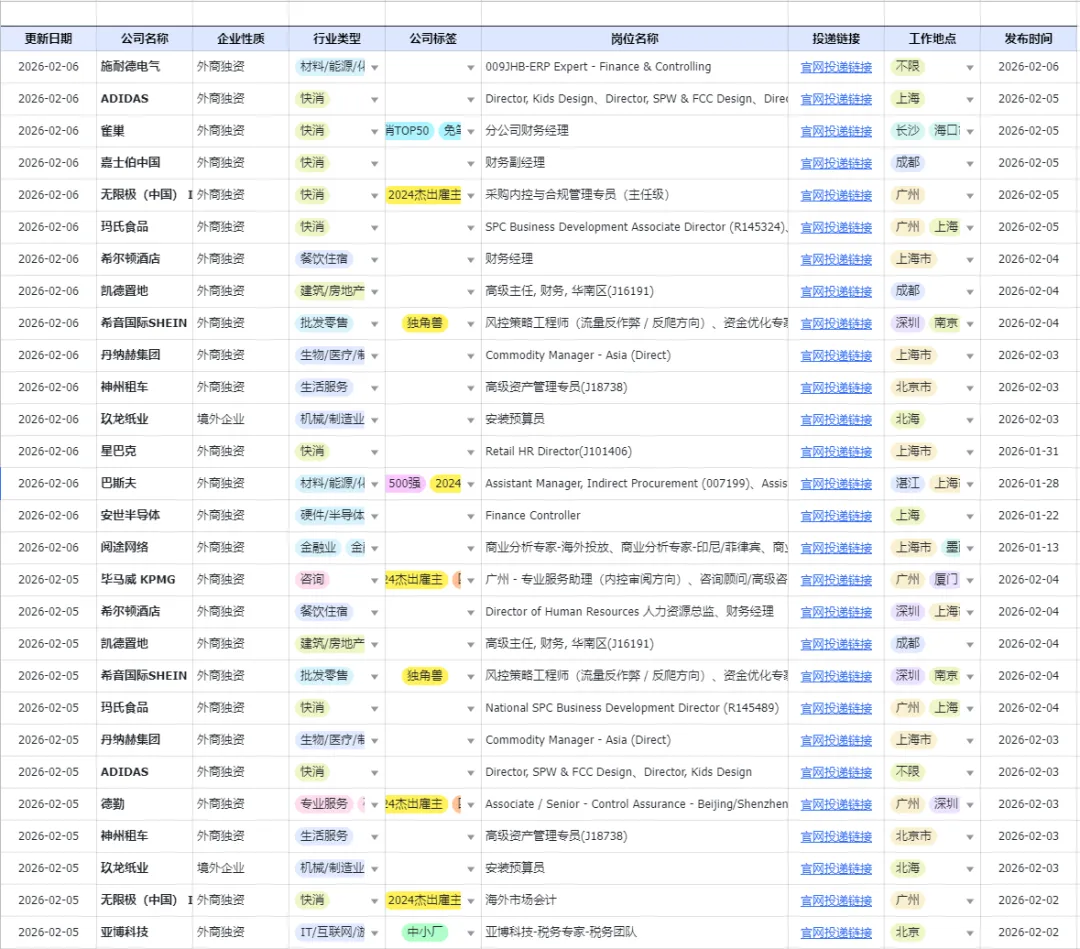The width and height of the screenshot is (1080, 949).
Task: Select the 行业类型 column header
Action: coord(337,39)
